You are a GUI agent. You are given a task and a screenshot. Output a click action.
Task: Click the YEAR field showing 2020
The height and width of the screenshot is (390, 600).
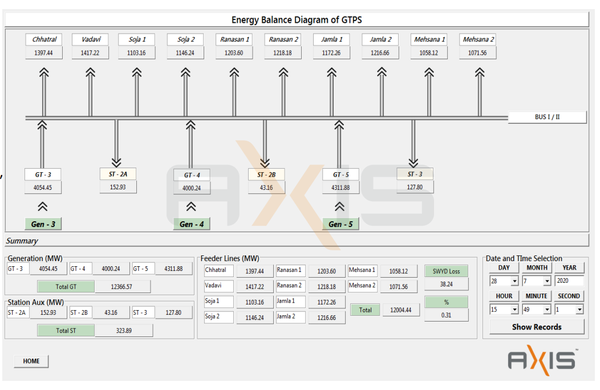569,281
